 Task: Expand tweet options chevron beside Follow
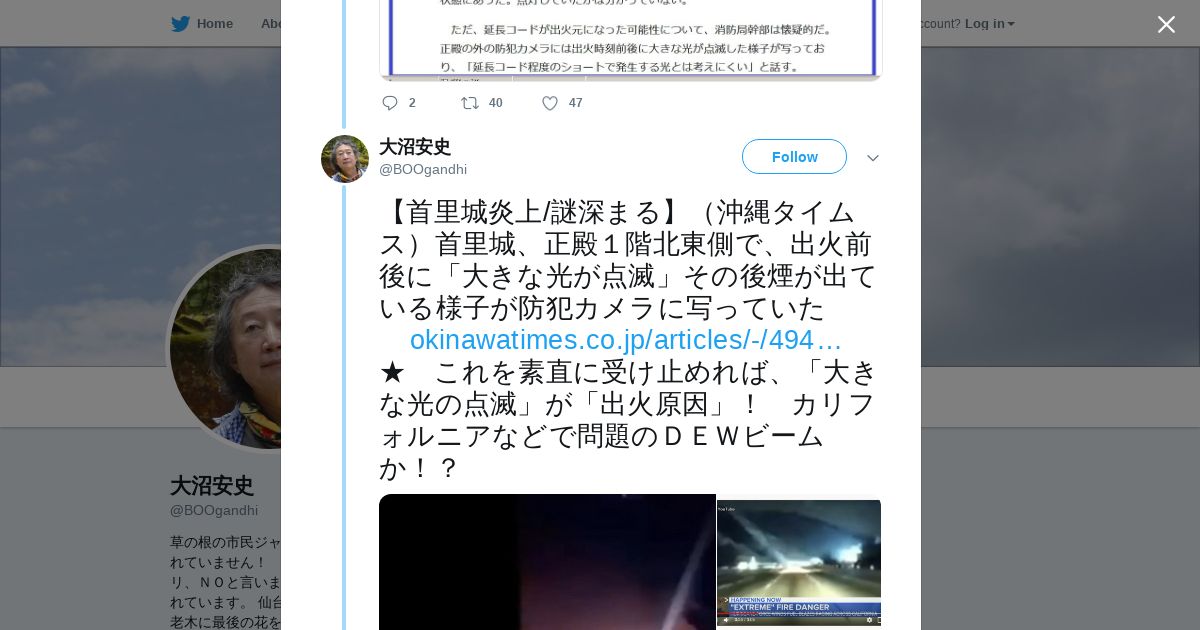click(x=872, y=158)
